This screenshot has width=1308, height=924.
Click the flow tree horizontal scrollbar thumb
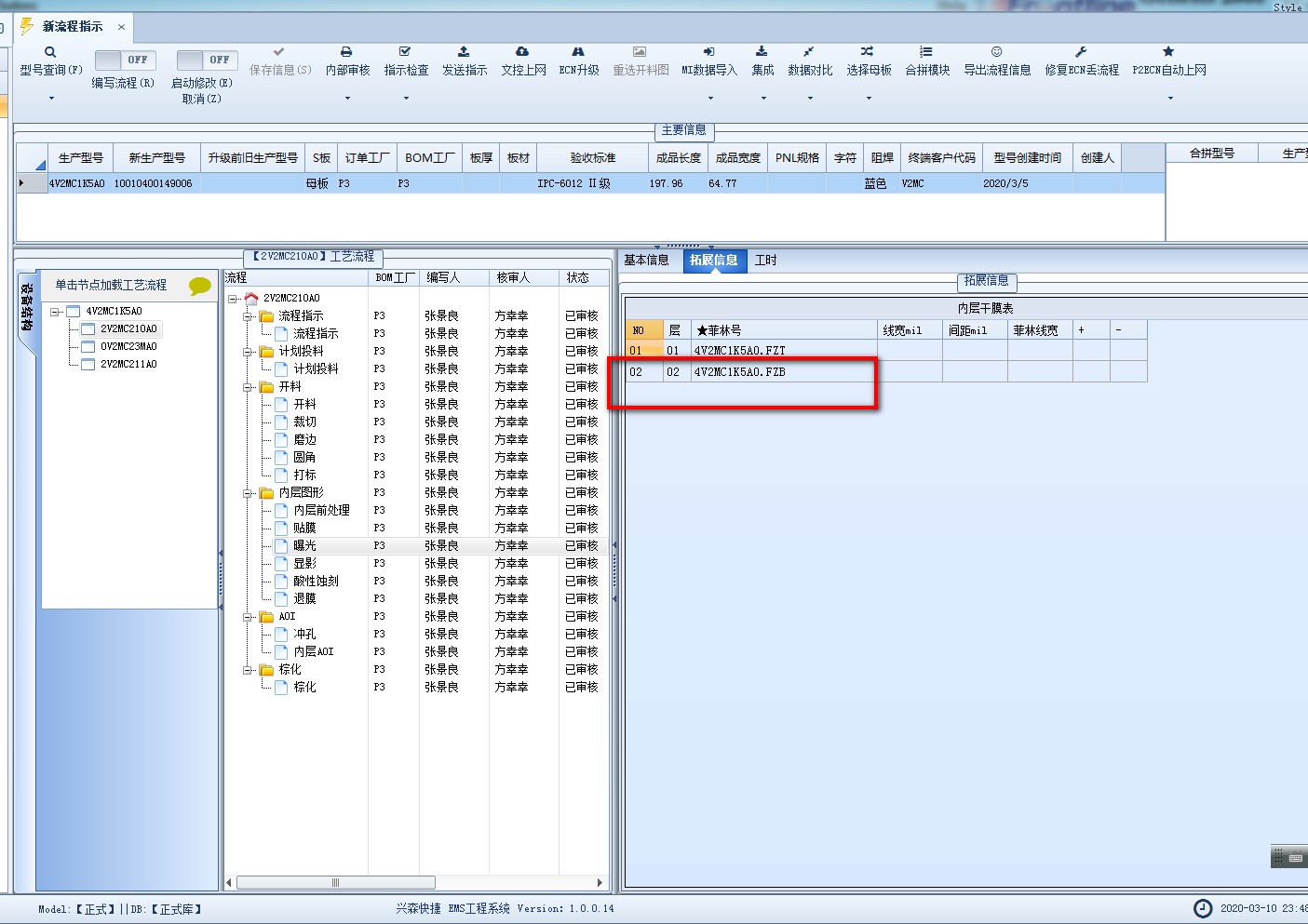point(335,882)
